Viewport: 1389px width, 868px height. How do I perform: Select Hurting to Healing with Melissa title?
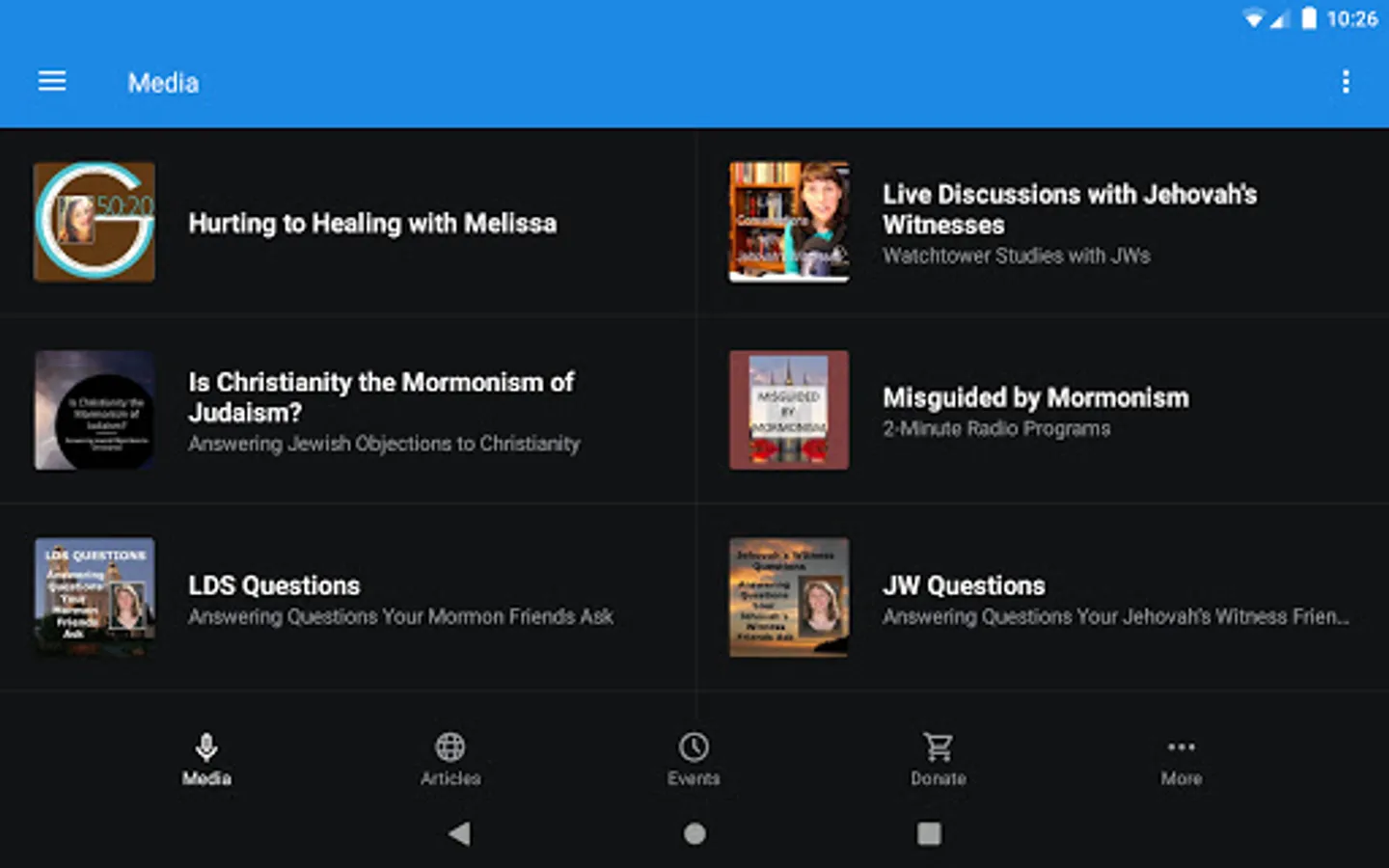(x=372, y=224)
